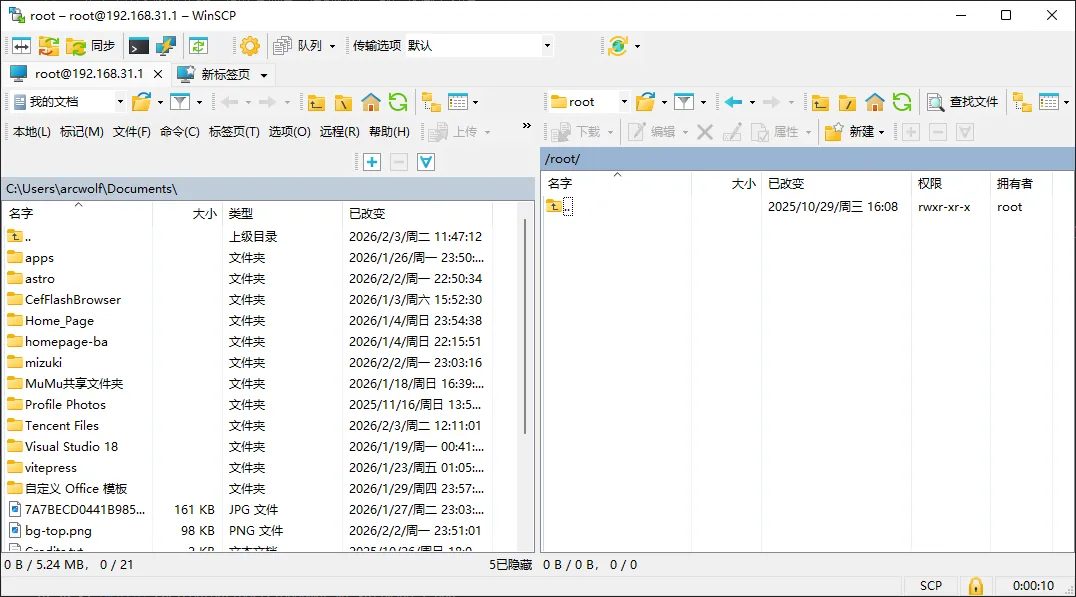Open Preferences via the gear icon
This screenshot has width=1076, height=597.
(249, 45)
